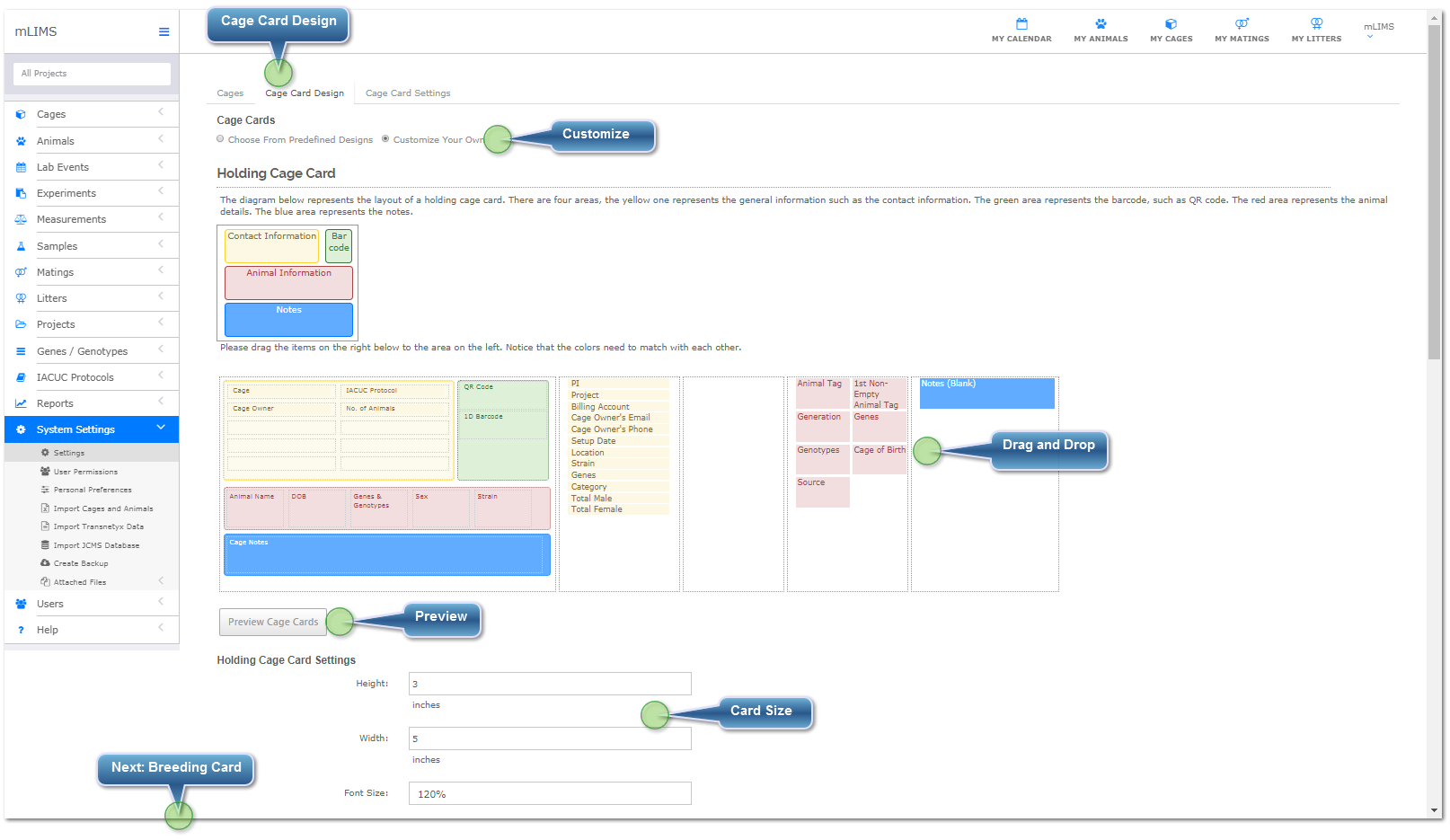Click the Litters icon in sidebar

click(21, 298)
